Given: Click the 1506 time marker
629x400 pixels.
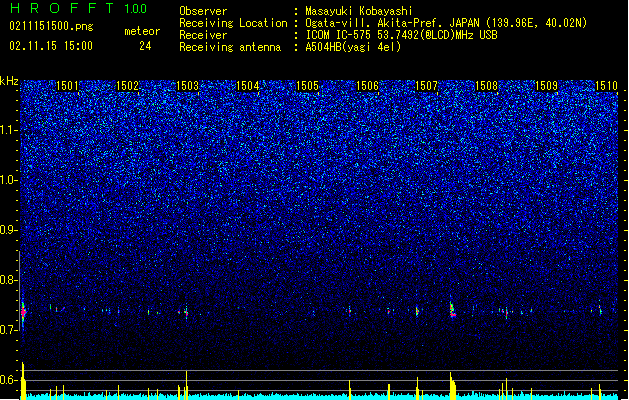Looking at the screenshot, I should tap(367, 86).
